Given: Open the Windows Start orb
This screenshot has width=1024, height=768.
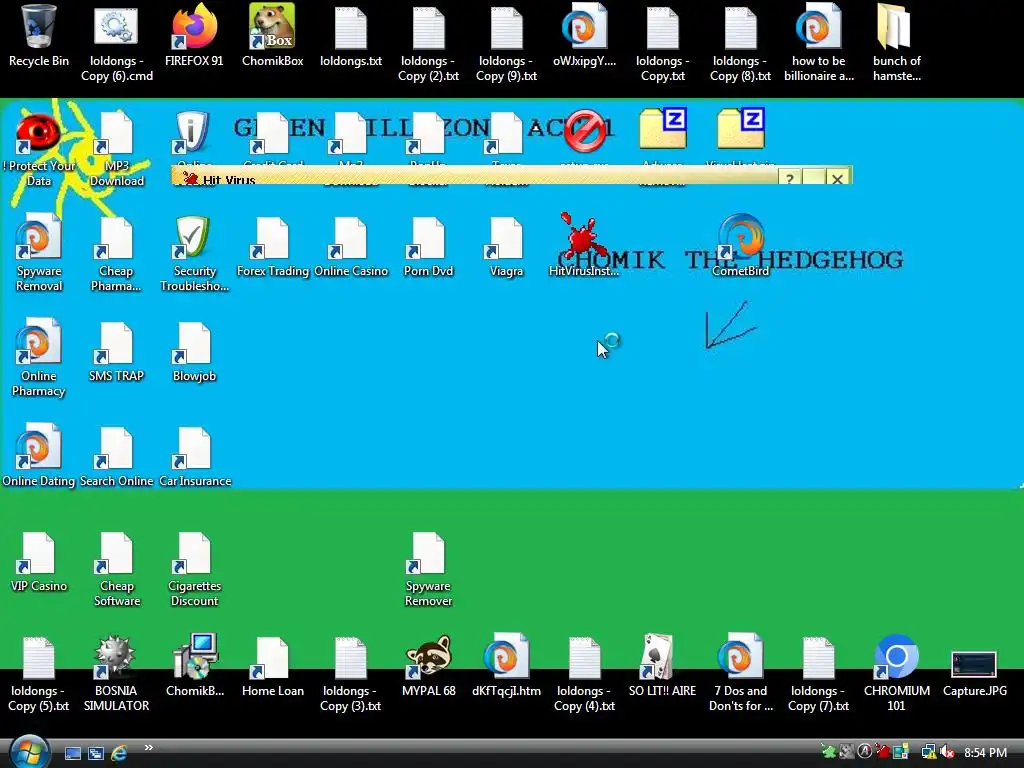Looking at the screenshot, I should [x=28, y=751].
